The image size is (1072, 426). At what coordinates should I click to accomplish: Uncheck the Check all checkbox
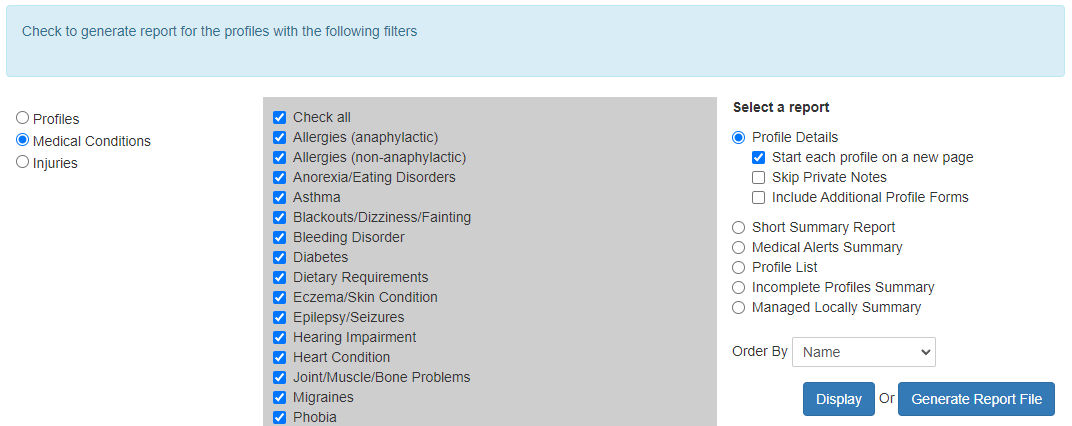pos(279,117)
